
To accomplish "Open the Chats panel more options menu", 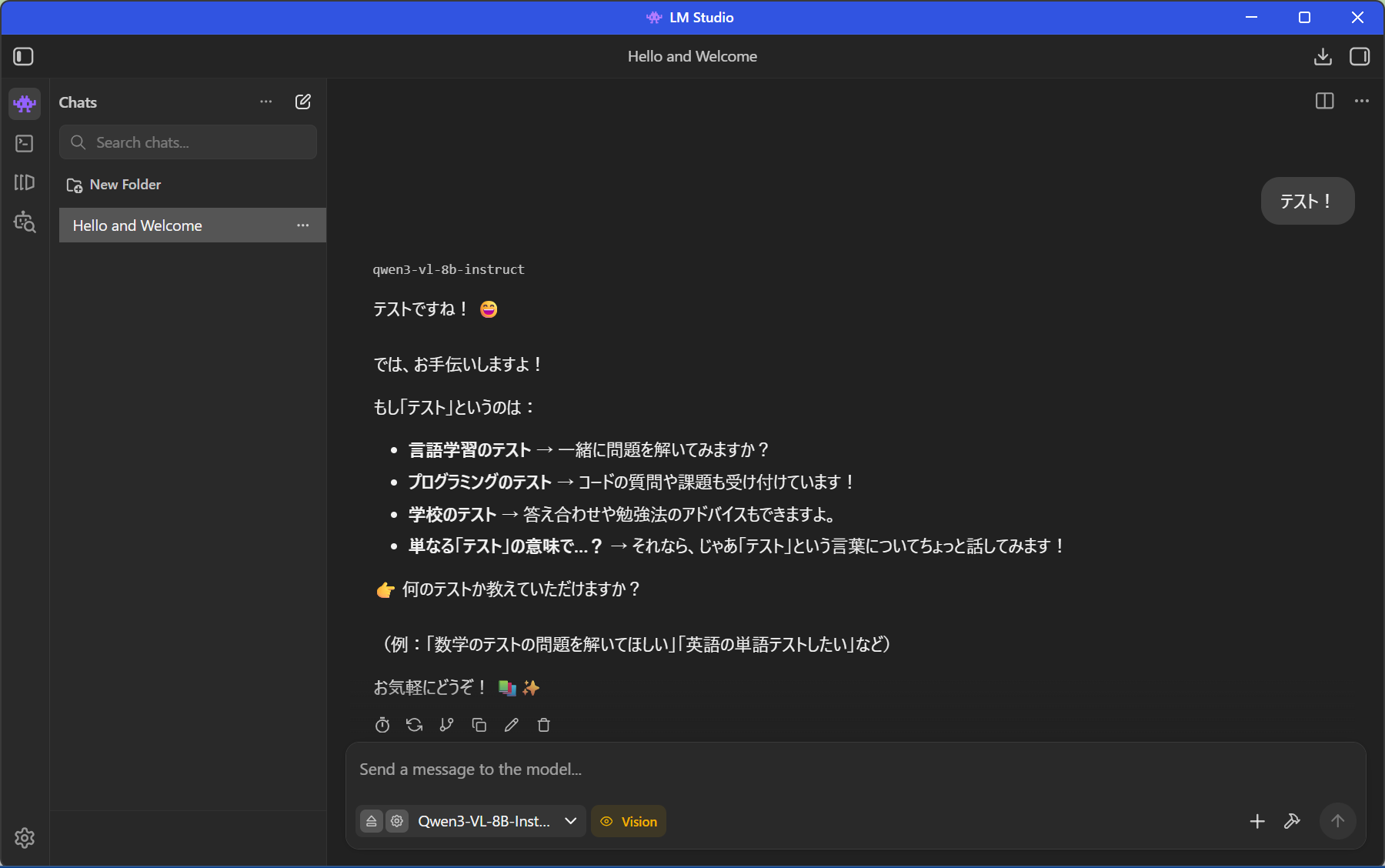I will click(x=266, y=102).
